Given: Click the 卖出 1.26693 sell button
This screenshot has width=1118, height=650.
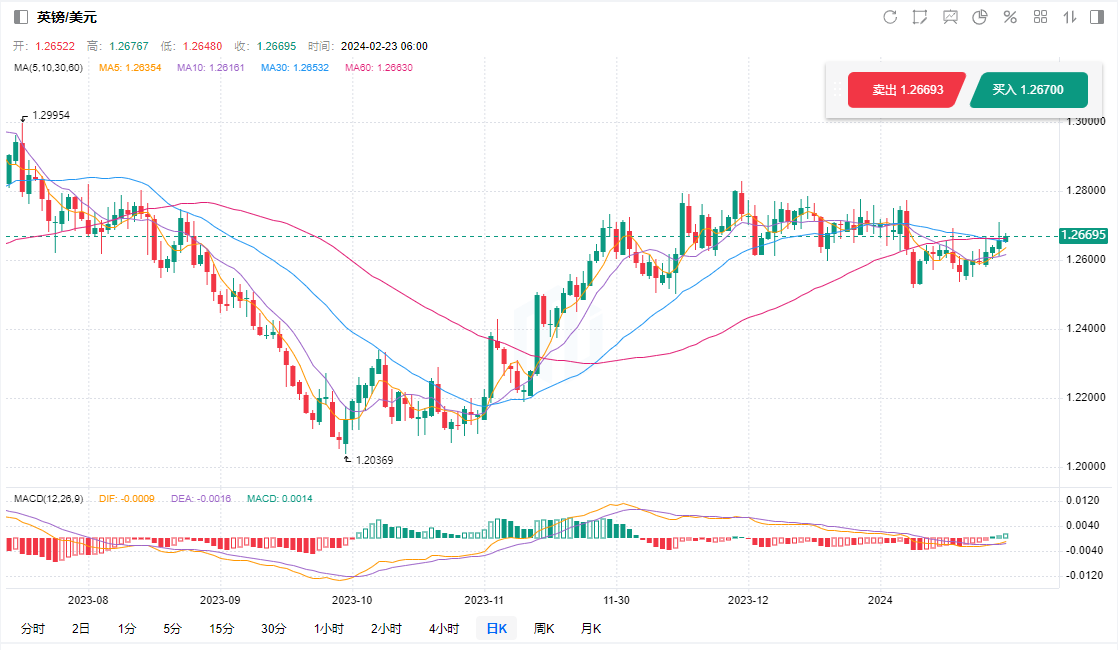Looking at the screenshot, I should point(906,90).
